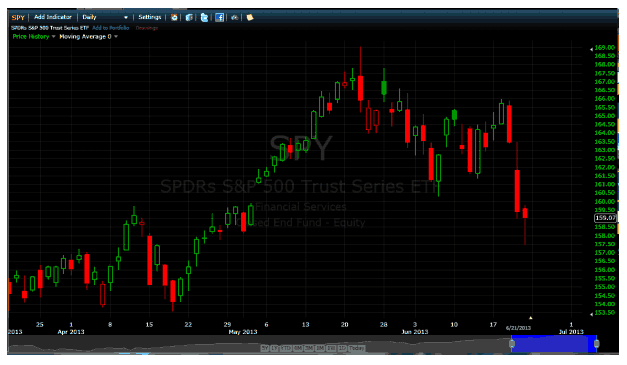Open the Daily interval dropdown
The image size is (627, 365).
pos(105,17)
